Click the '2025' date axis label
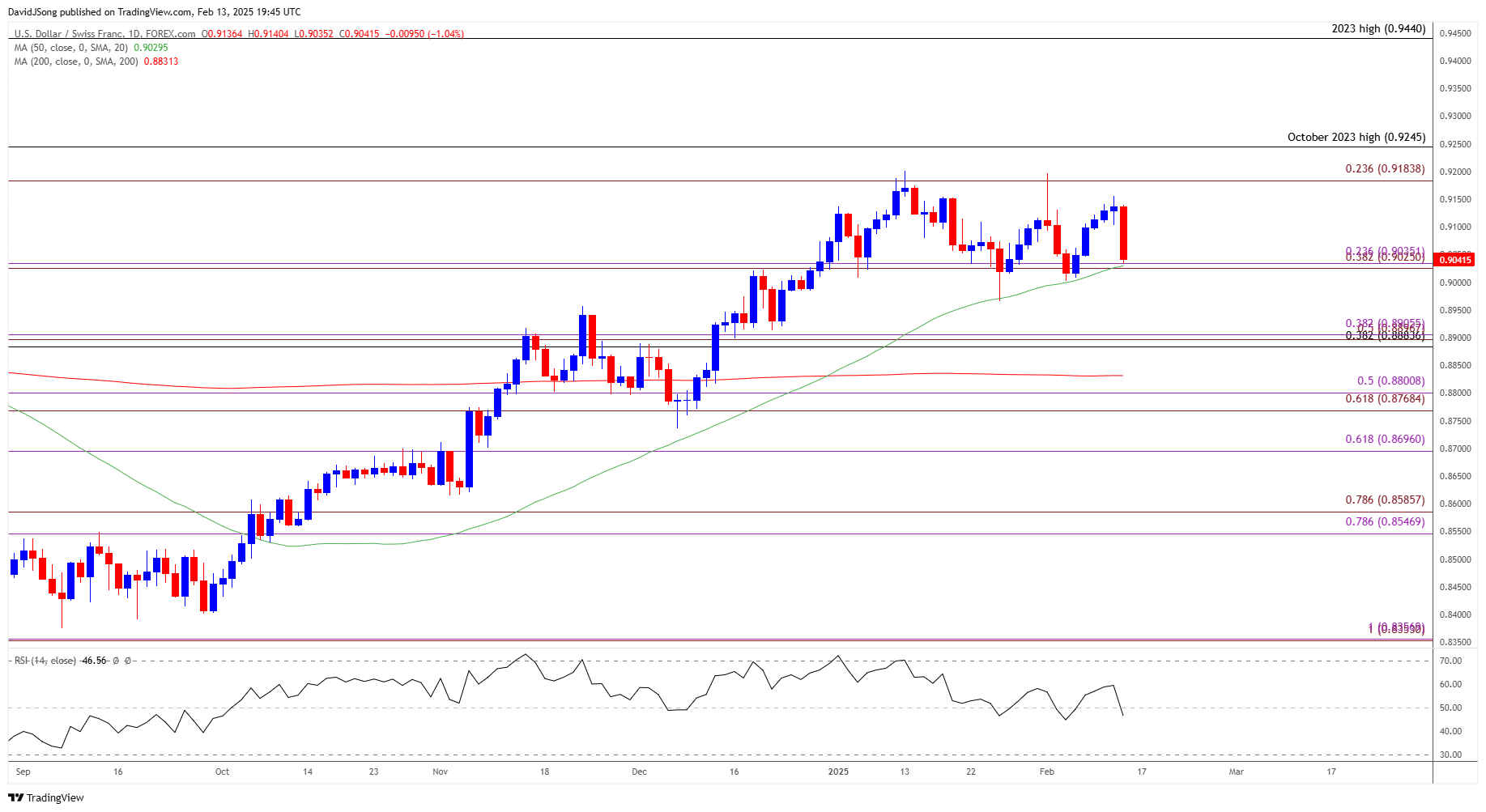The image size is (1486, 812). (838, 772)
